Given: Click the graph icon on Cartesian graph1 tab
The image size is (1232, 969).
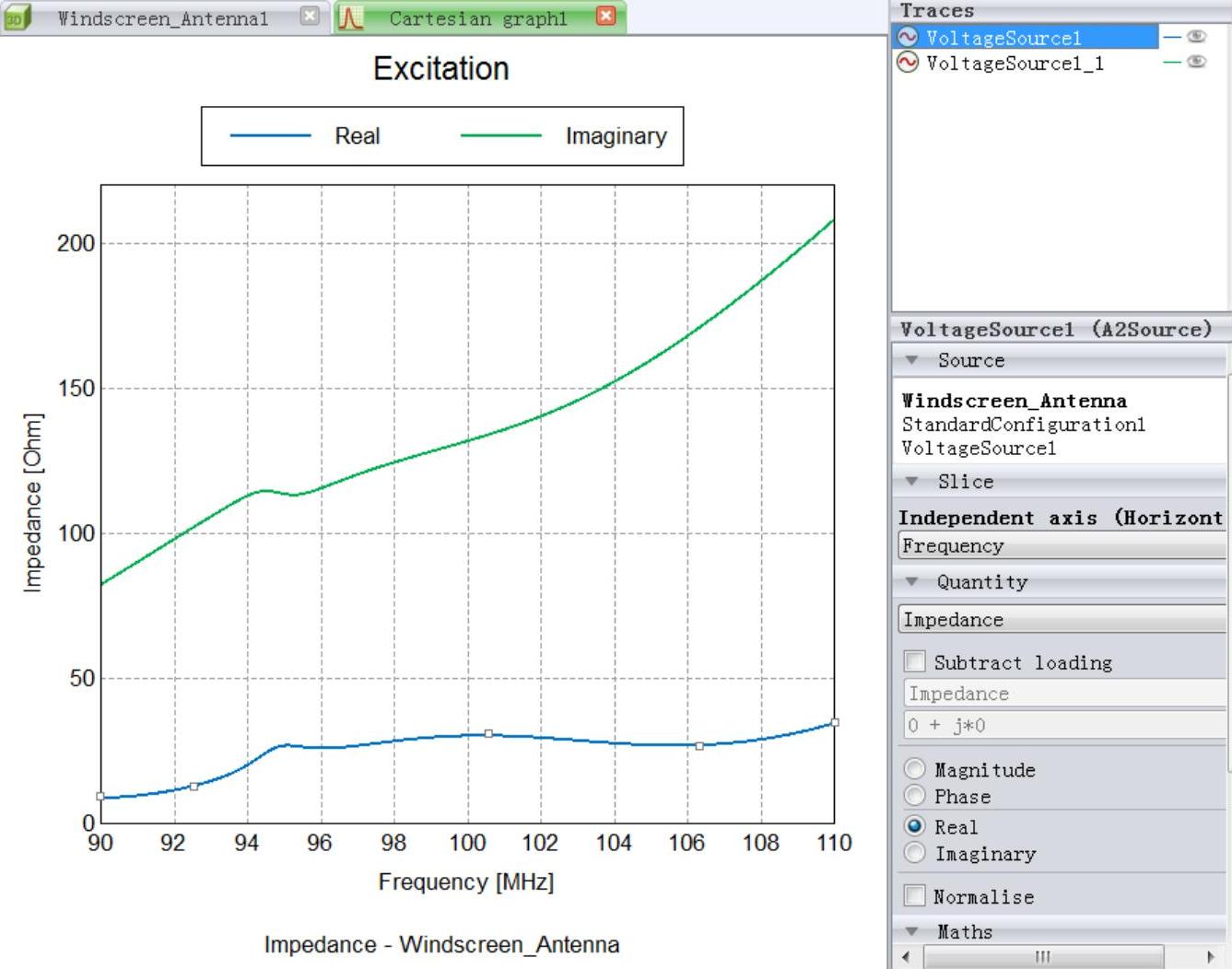Looking at the screenshot, I should pos(350,18).
